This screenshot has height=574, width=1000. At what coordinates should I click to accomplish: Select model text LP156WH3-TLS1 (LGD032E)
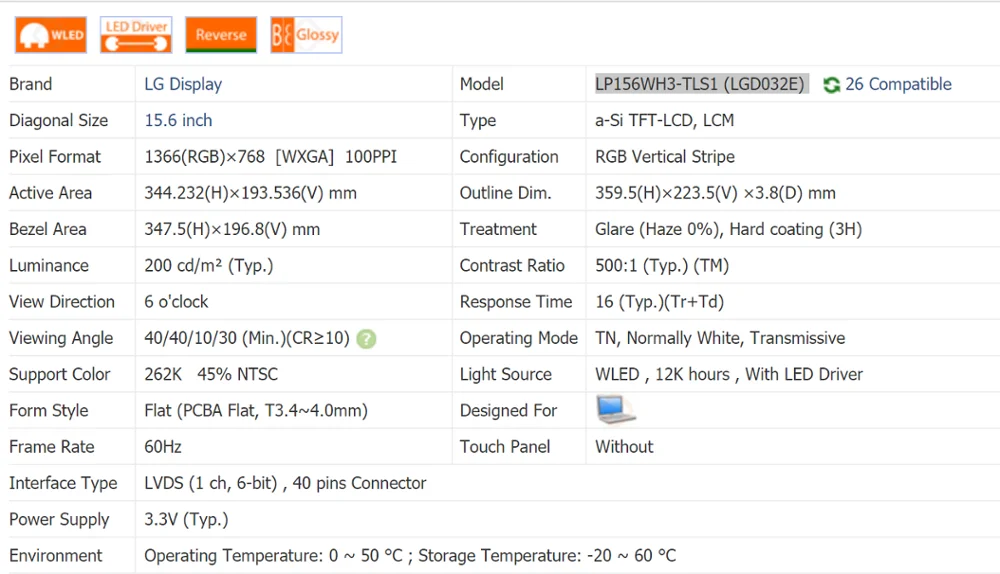tap(700, 84)
